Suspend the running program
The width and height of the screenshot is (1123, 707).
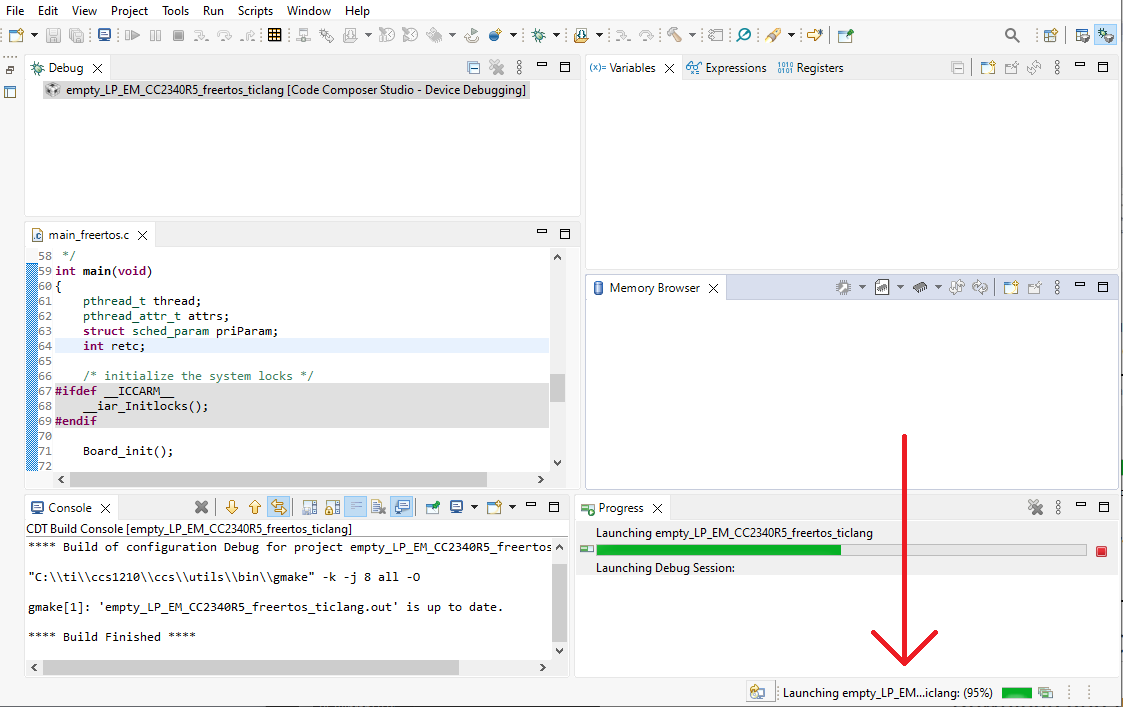pos(156,35)
